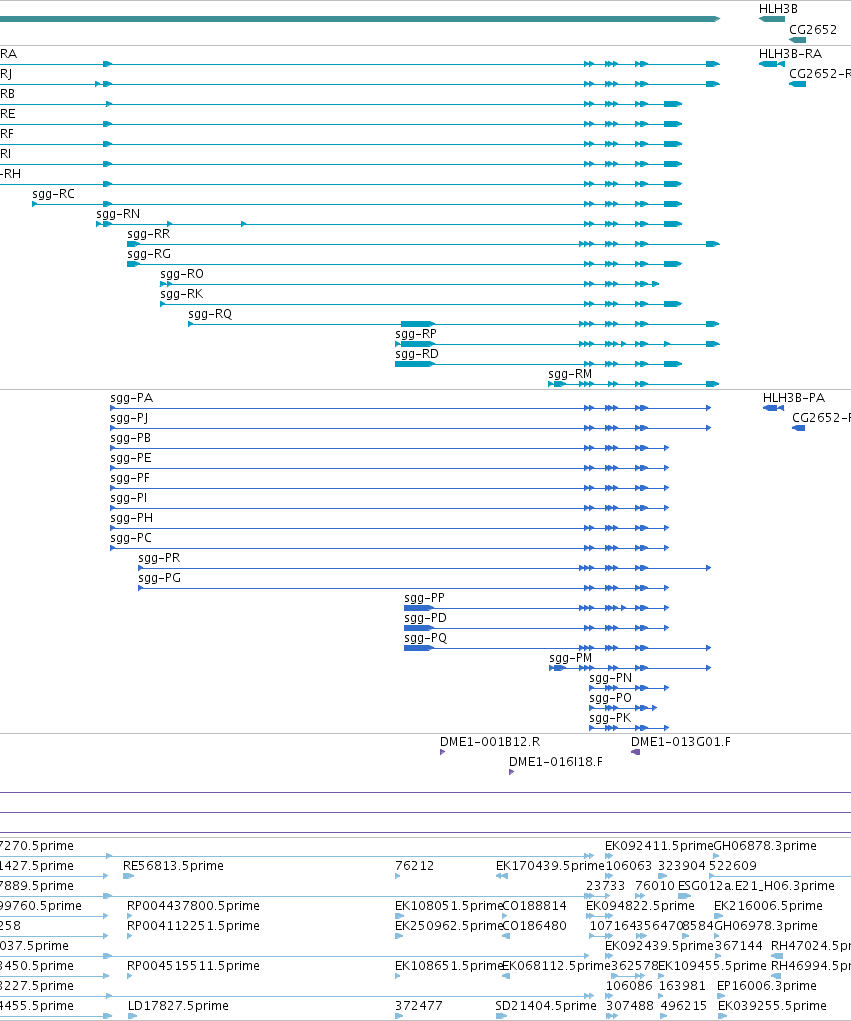Open the RP004112251.5prime EST label
Image resolution: width=851 pixels, height=1021 pixels.
point(193,926)
